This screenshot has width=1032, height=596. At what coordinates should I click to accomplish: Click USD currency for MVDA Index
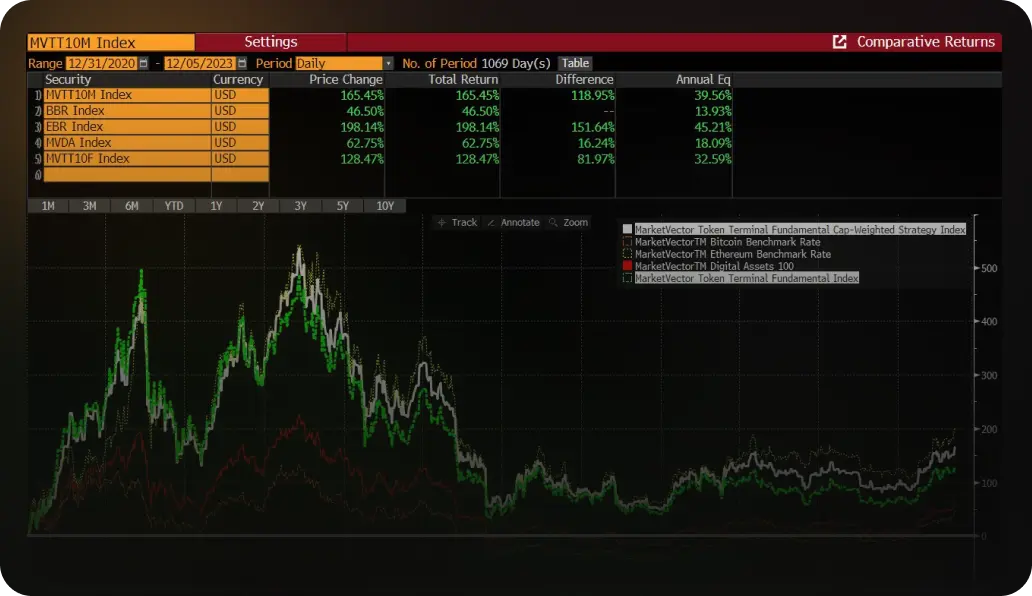tap(240, 142)
